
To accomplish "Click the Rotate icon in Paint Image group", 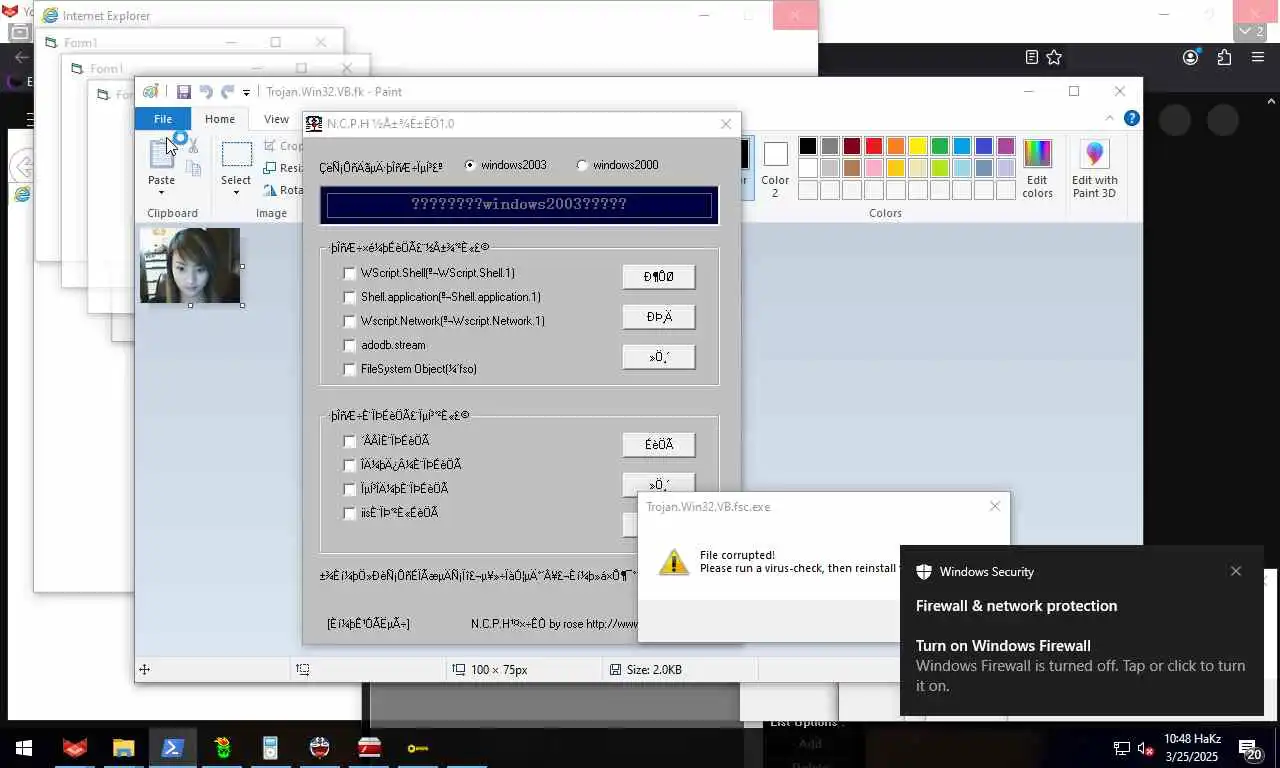I will [x=271, y=190].
